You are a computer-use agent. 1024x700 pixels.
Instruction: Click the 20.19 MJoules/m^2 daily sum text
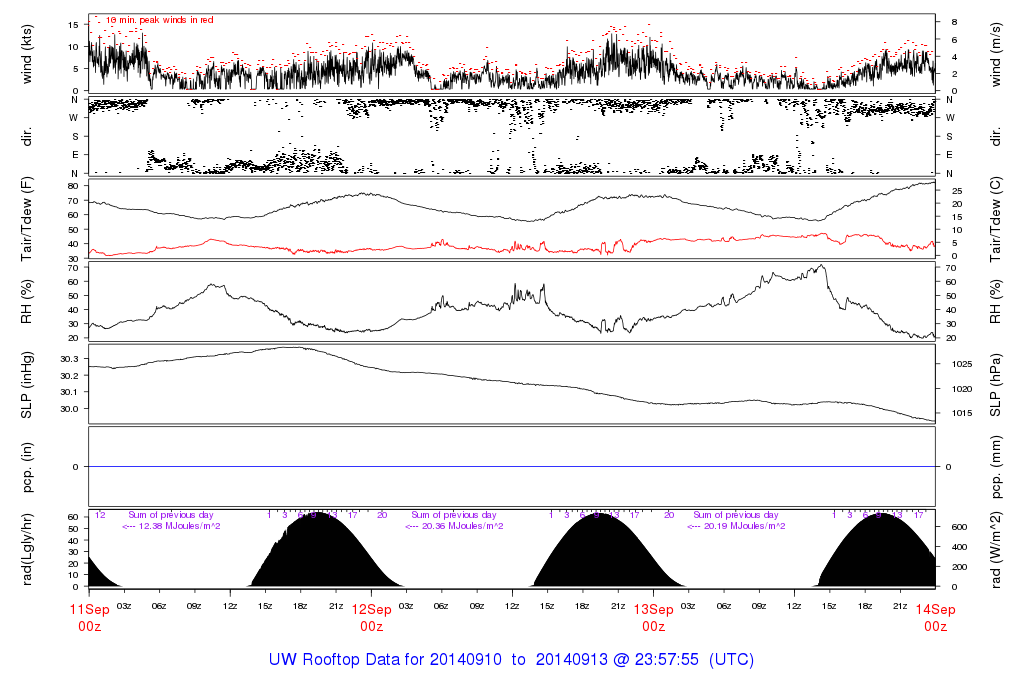[736, 526]
